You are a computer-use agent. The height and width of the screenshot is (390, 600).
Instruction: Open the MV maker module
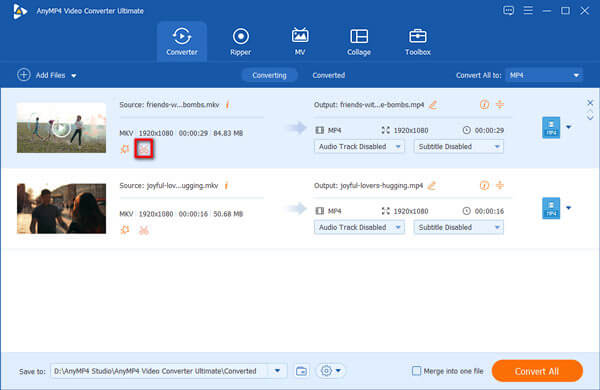tap(300, 42)
